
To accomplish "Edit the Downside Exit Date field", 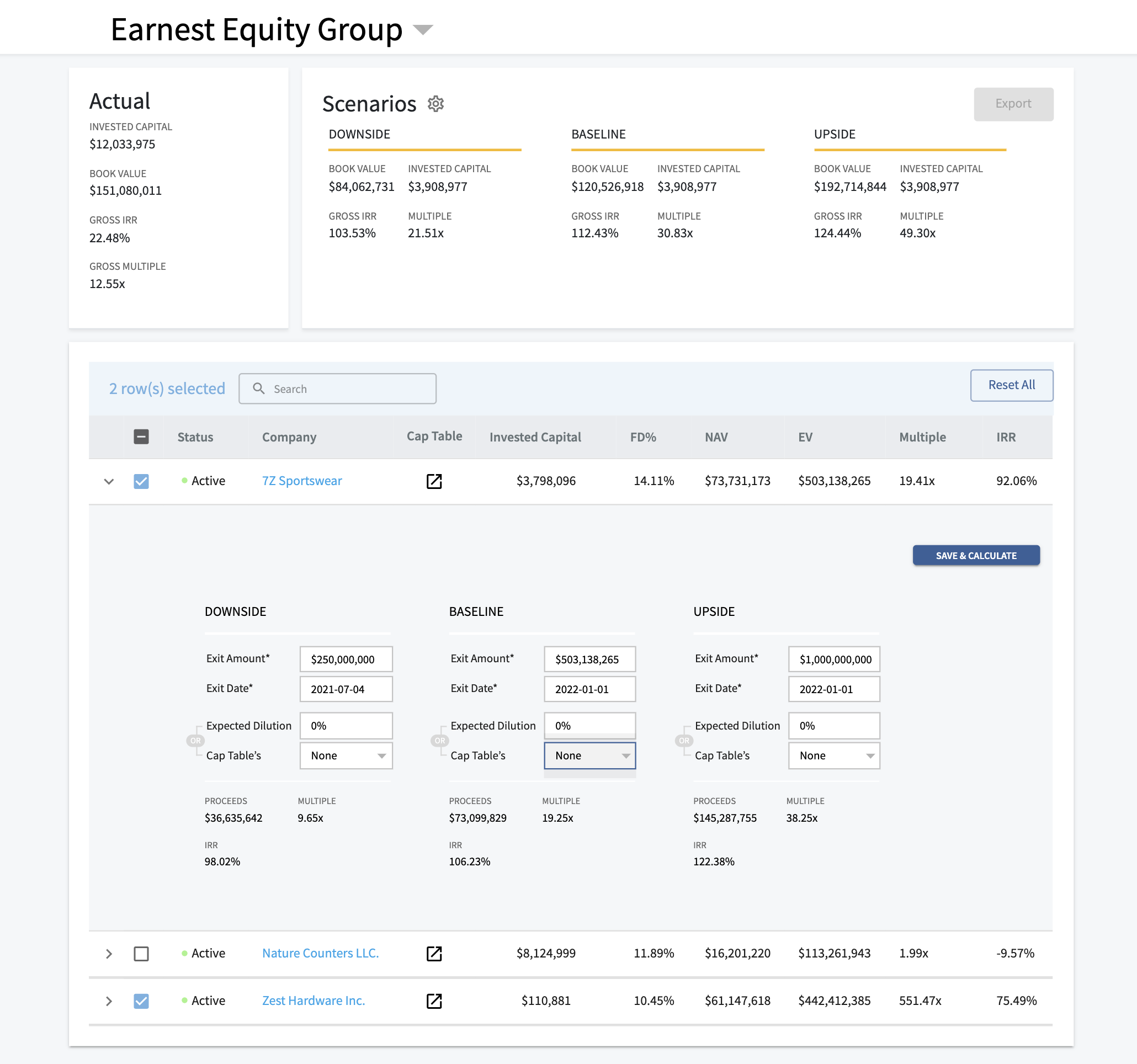I will point(346,689).
